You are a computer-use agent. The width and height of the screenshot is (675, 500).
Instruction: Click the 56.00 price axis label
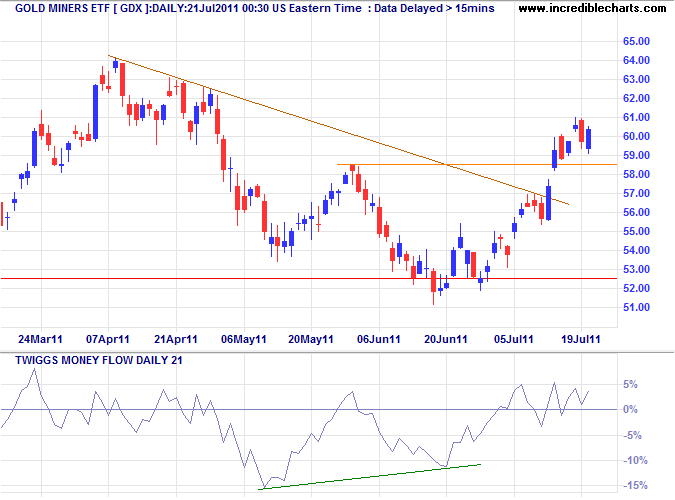[636, 212]
